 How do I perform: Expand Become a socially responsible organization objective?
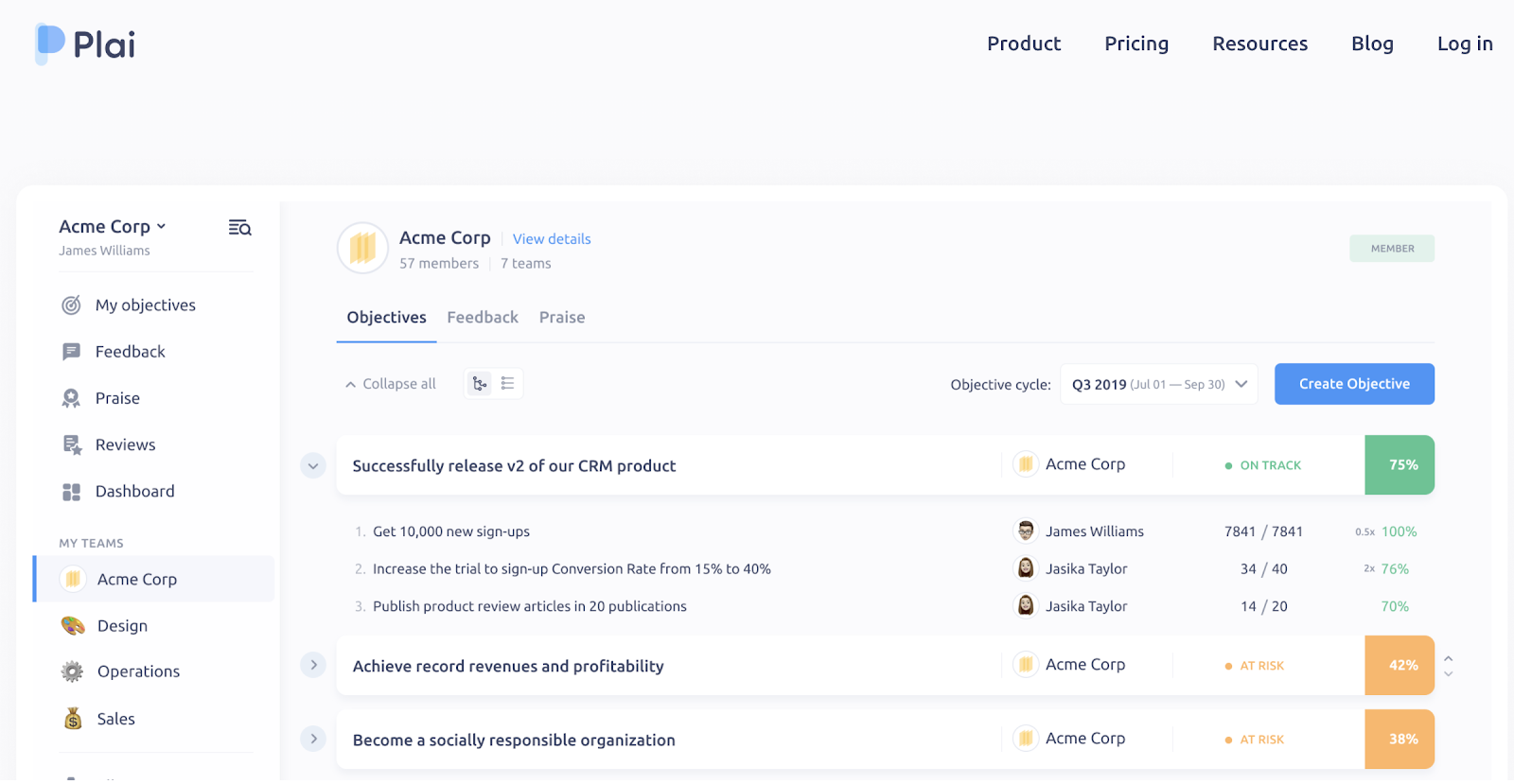pyautogui.click(x=313, y=739)
